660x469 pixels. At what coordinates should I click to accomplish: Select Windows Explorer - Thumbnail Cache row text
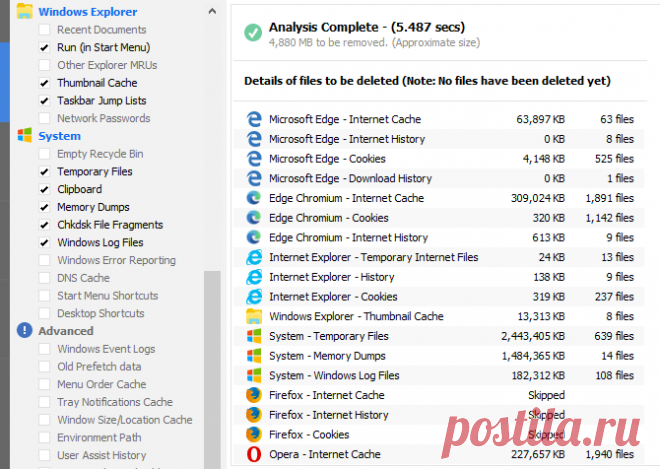coord(356,316)
